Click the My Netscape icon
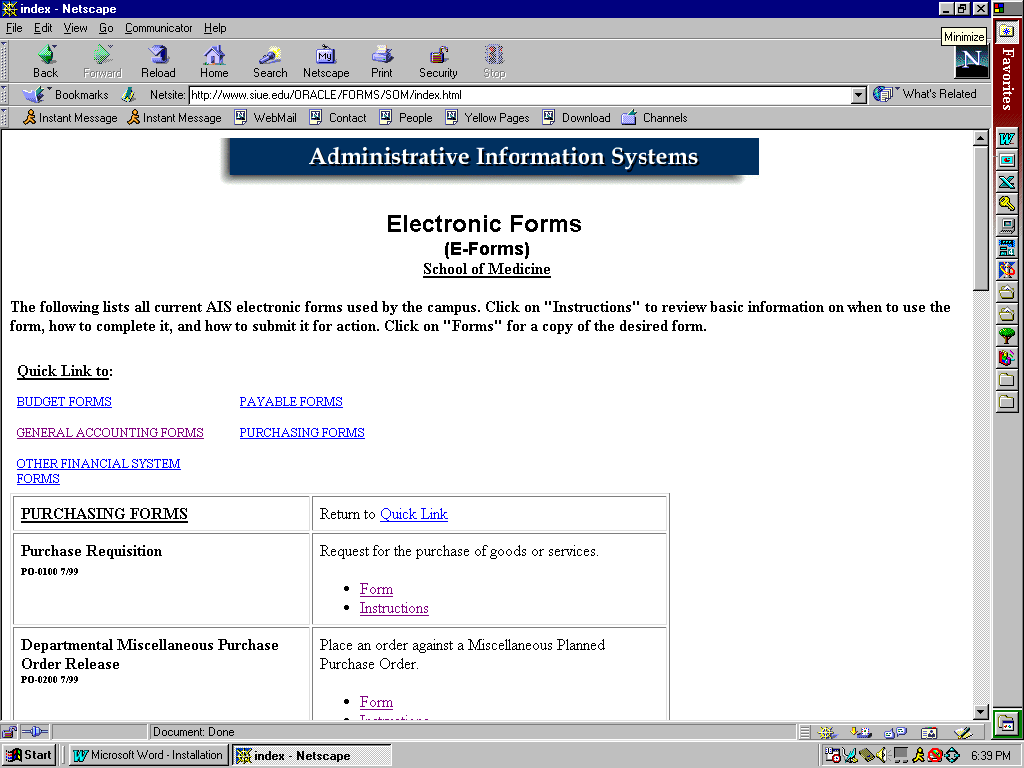1024x768 pixels. (x=326, y=61)
